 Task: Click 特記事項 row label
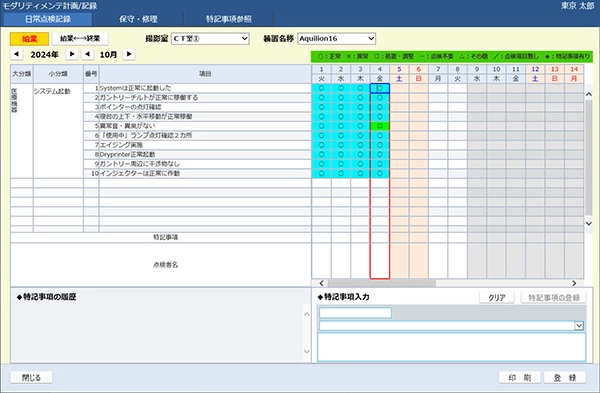pos(165,237)
